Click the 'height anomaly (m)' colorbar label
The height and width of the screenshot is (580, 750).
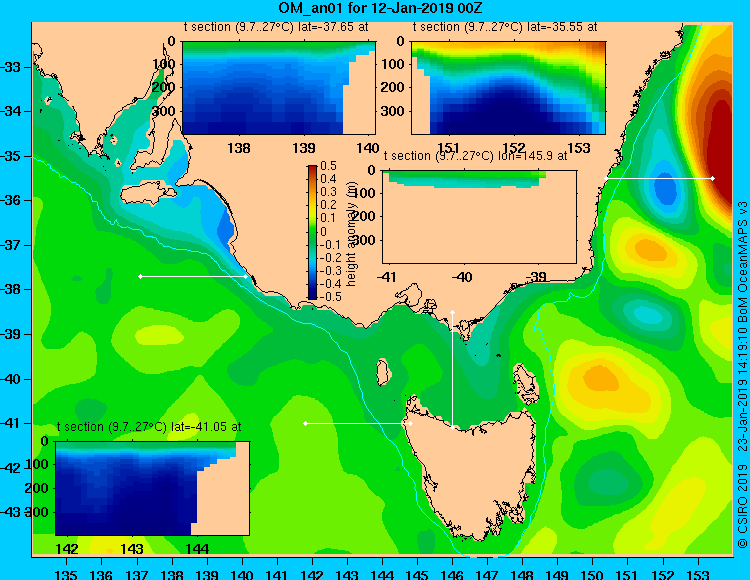click(351, 235)
